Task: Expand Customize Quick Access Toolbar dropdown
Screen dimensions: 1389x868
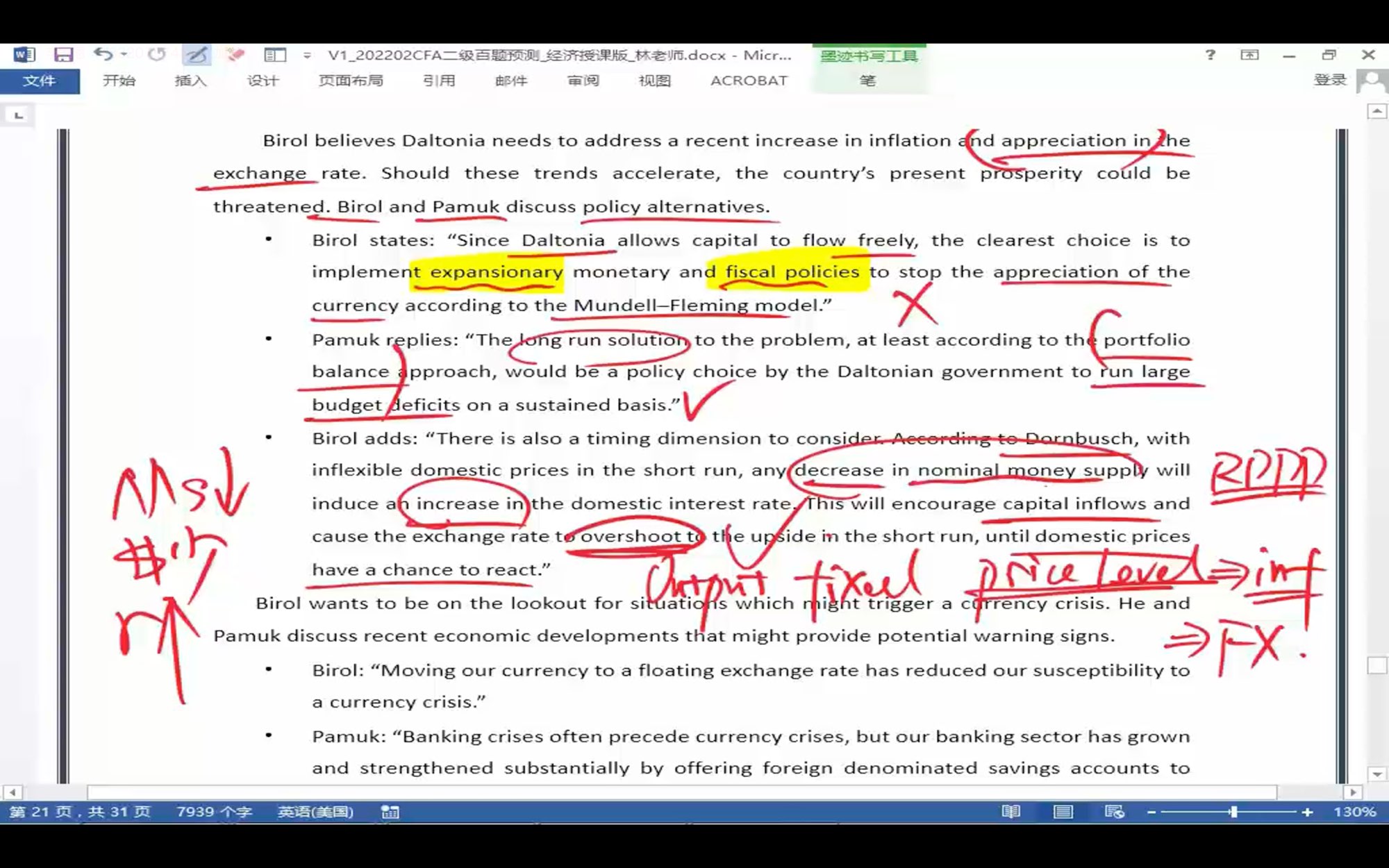Action: [x=307, y=55]
